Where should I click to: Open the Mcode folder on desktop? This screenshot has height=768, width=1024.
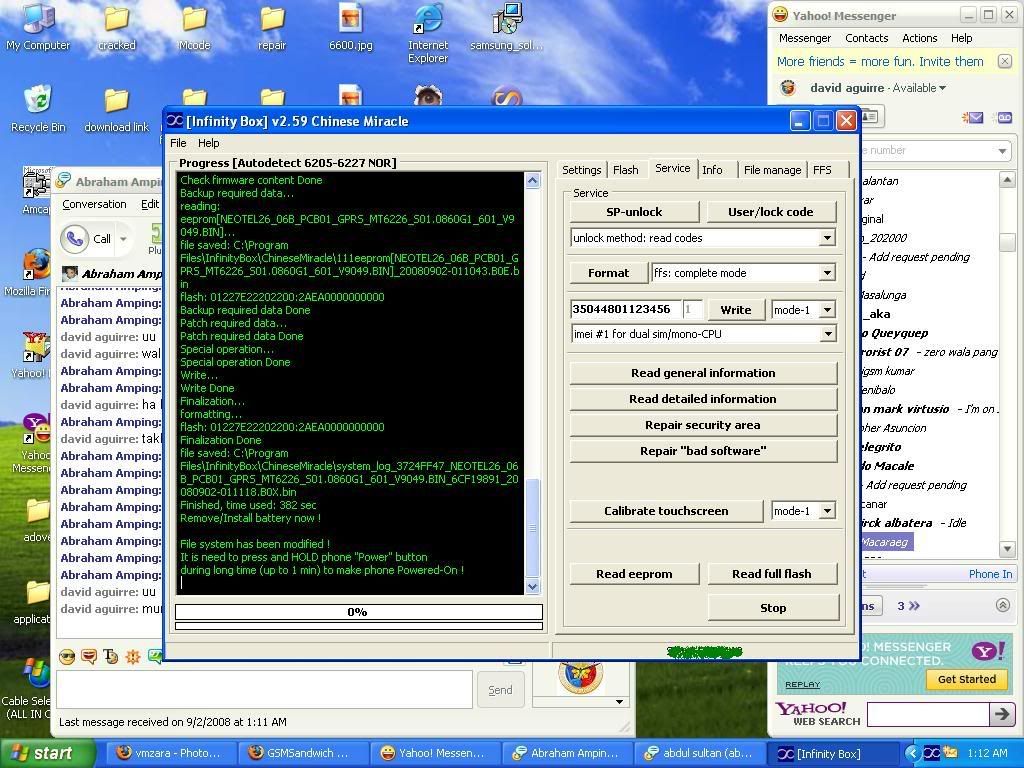[x=194, y=26]
